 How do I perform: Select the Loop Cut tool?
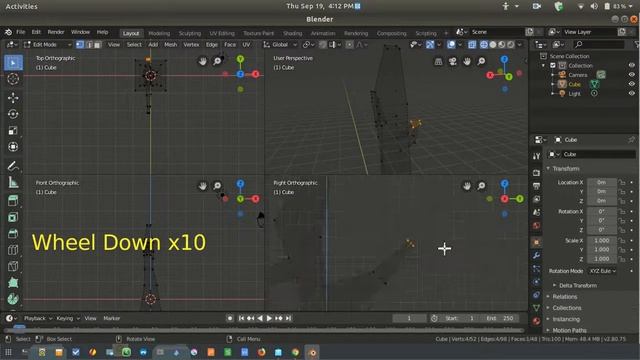point(13,250)
